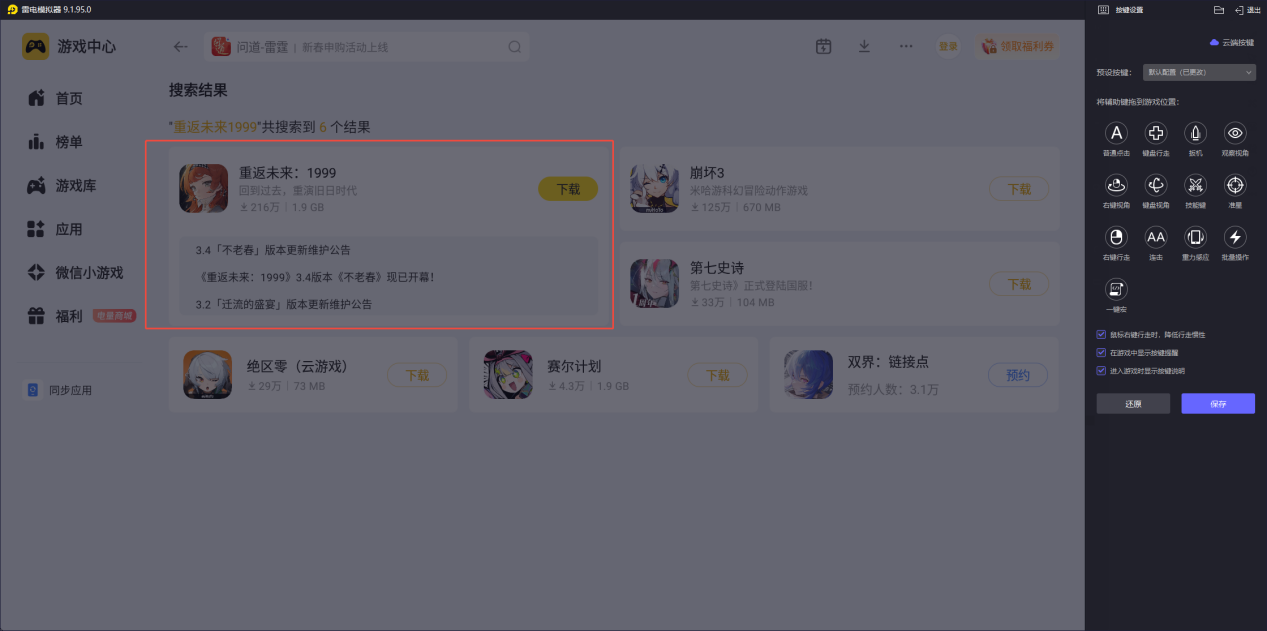The image size is (1267, 631).
Task: Choose the 观察视角 eye icon
Action: [1235, 133]
